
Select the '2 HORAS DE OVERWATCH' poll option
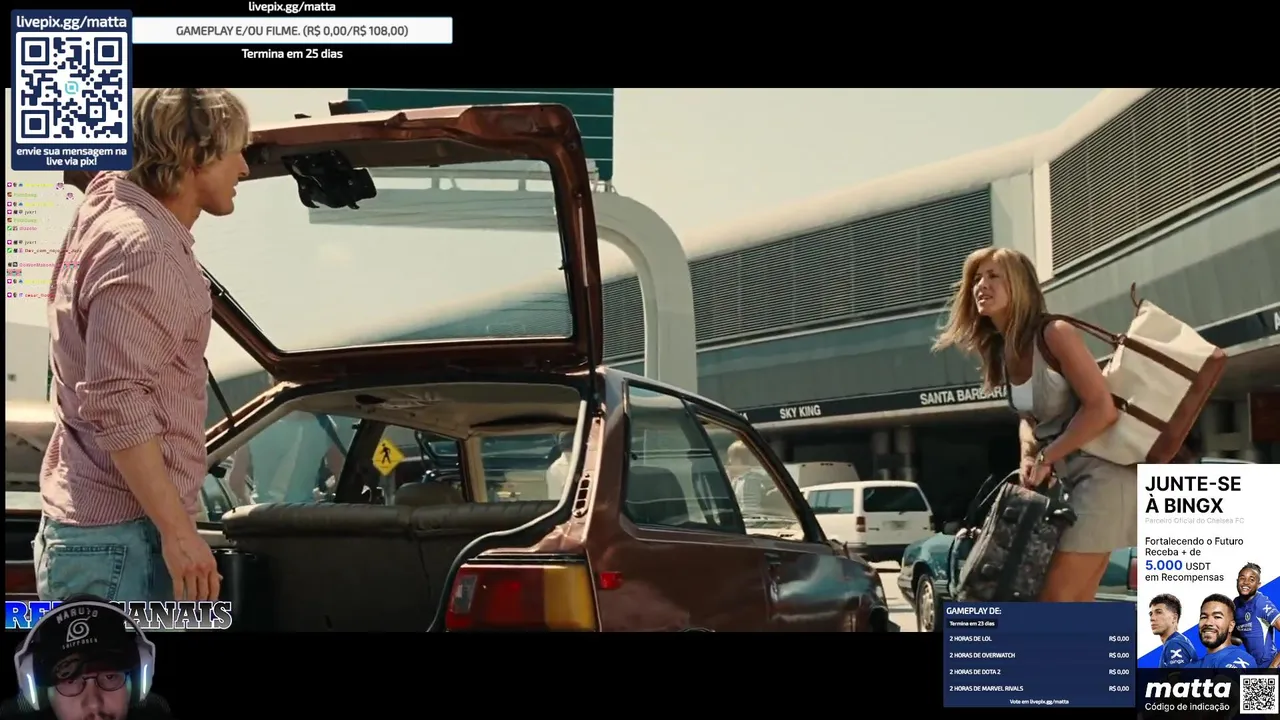1038,656
